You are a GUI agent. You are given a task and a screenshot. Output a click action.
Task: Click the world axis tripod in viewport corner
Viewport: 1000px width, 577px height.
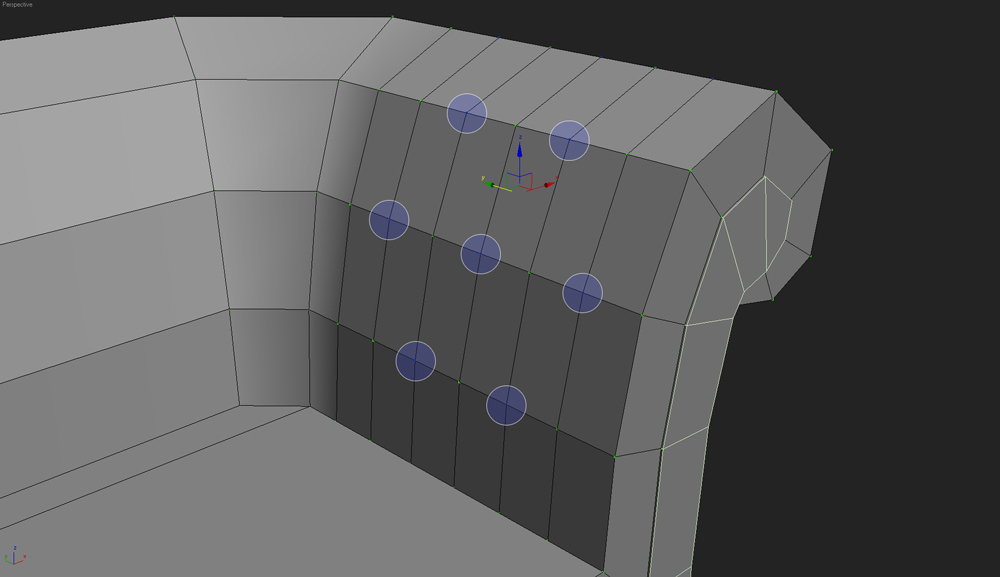(x=15, y=557)
